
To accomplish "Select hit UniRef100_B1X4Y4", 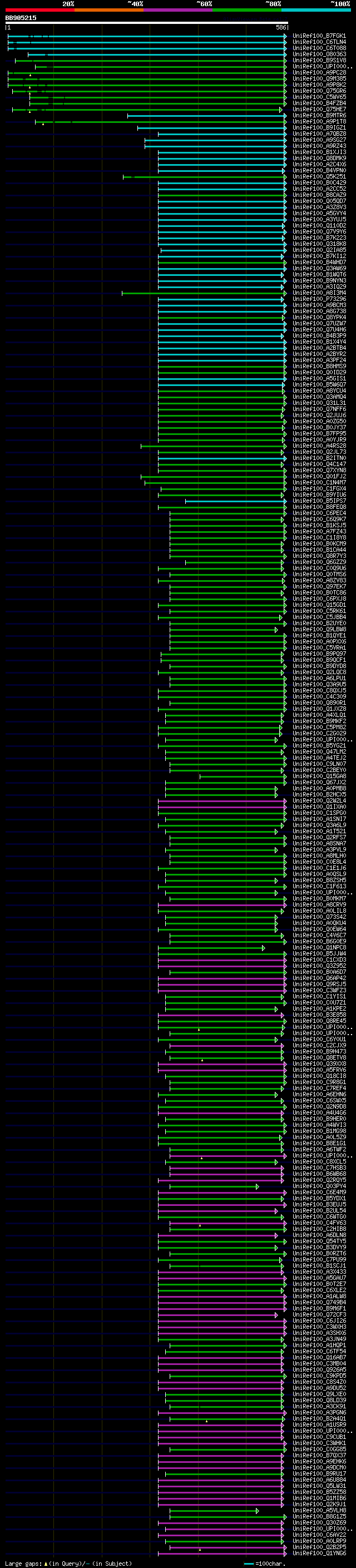I will click(x=319, y=342).
